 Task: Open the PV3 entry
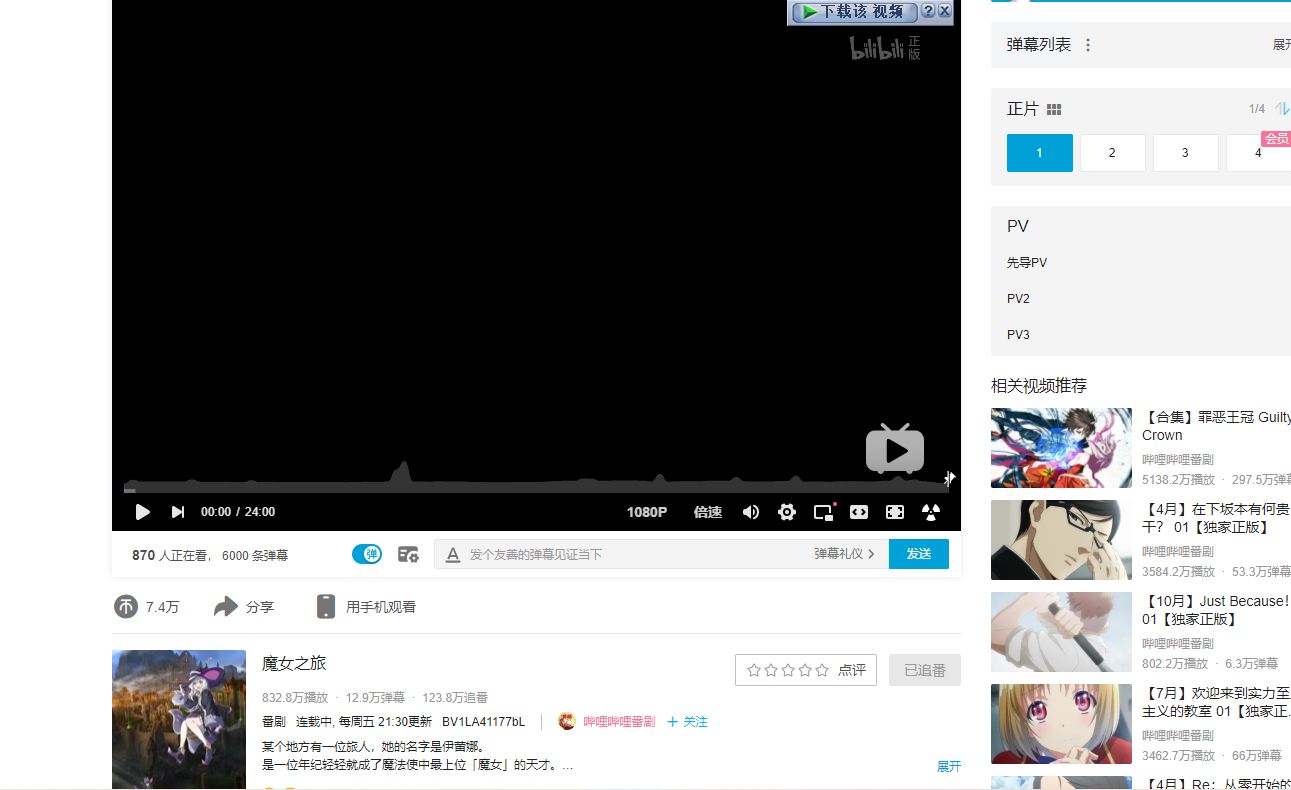[1018, 335]
